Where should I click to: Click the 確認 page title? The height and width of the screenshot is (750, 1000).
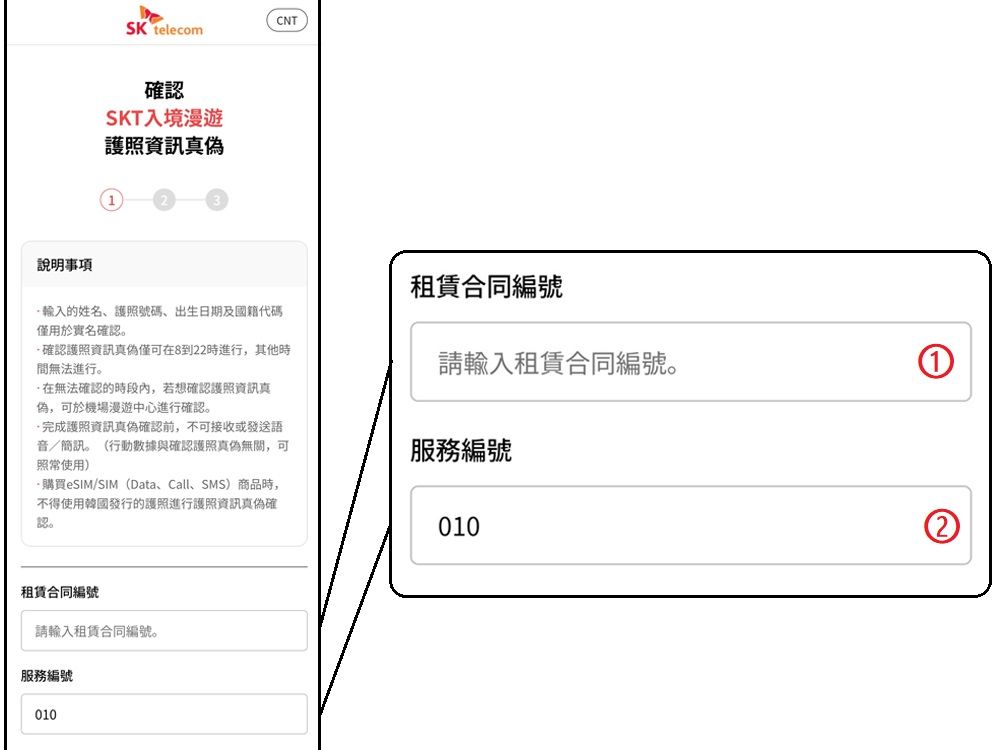coord(163,89)
